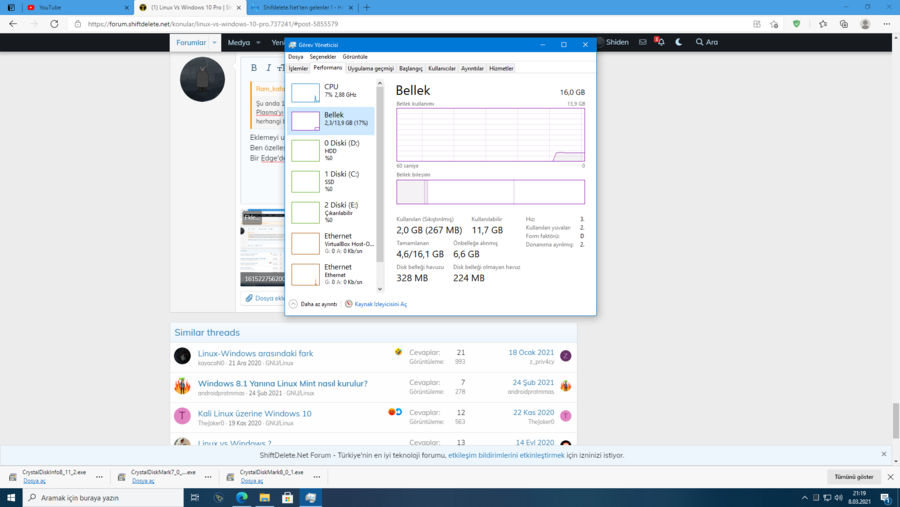The image size is (900, 507).
Task: Open options for CrystalDiskMark8_0_1.exe download
Action: click(x=317, y=477)
